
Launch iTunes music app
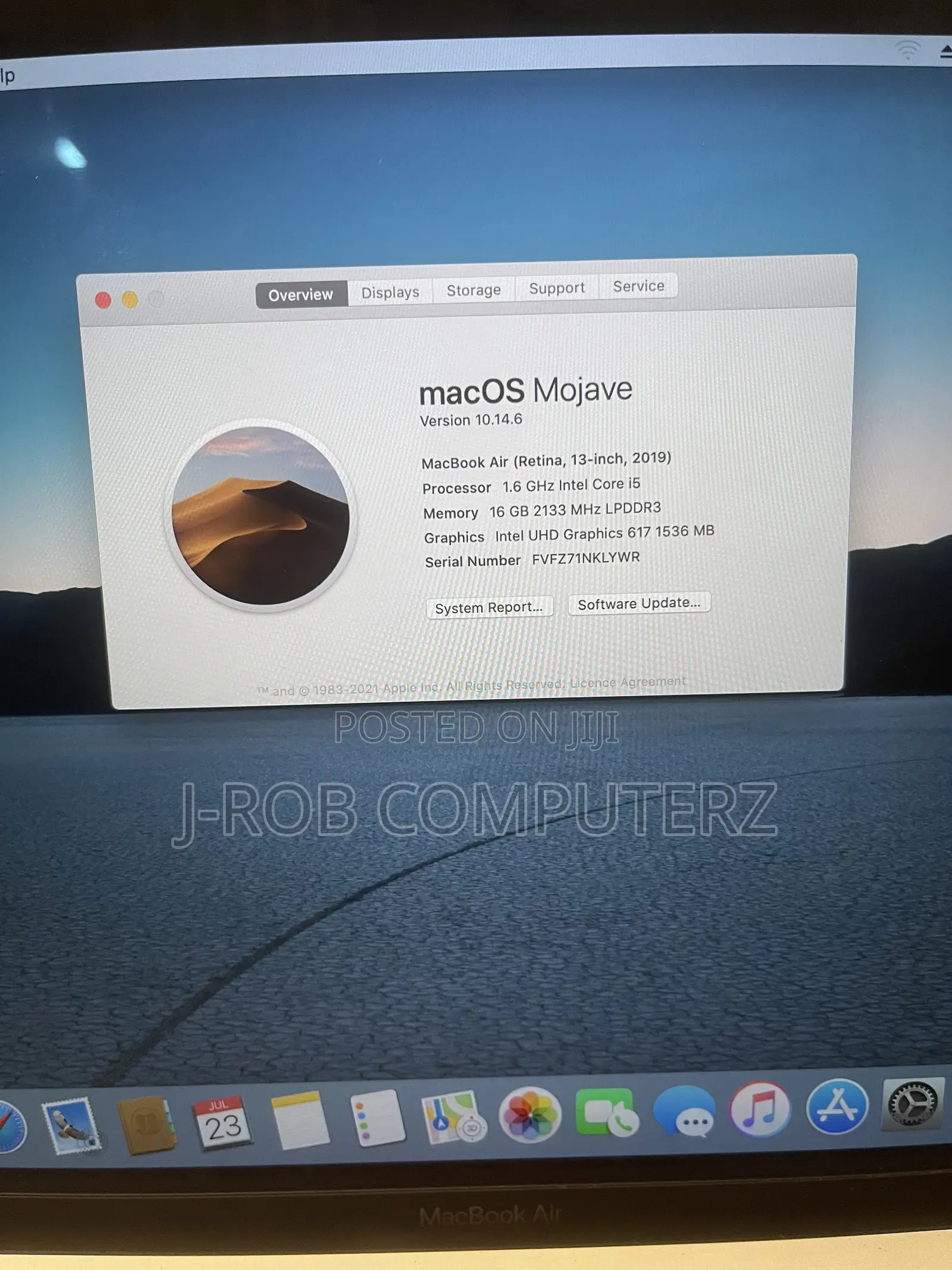tap(760, 1109)
